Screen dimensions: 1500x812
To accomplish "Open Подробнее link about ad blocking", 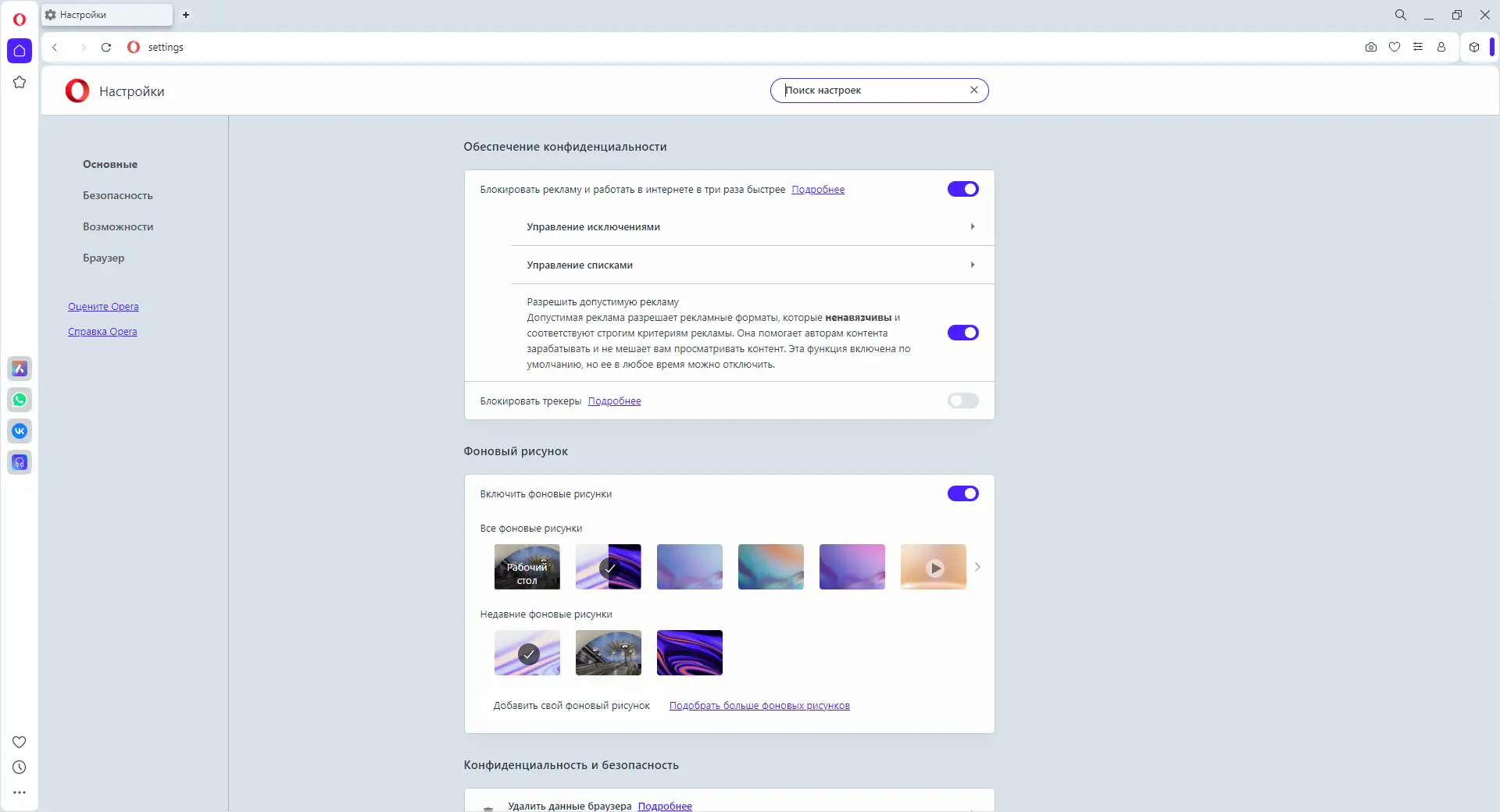I will click(x=818, y=190).
